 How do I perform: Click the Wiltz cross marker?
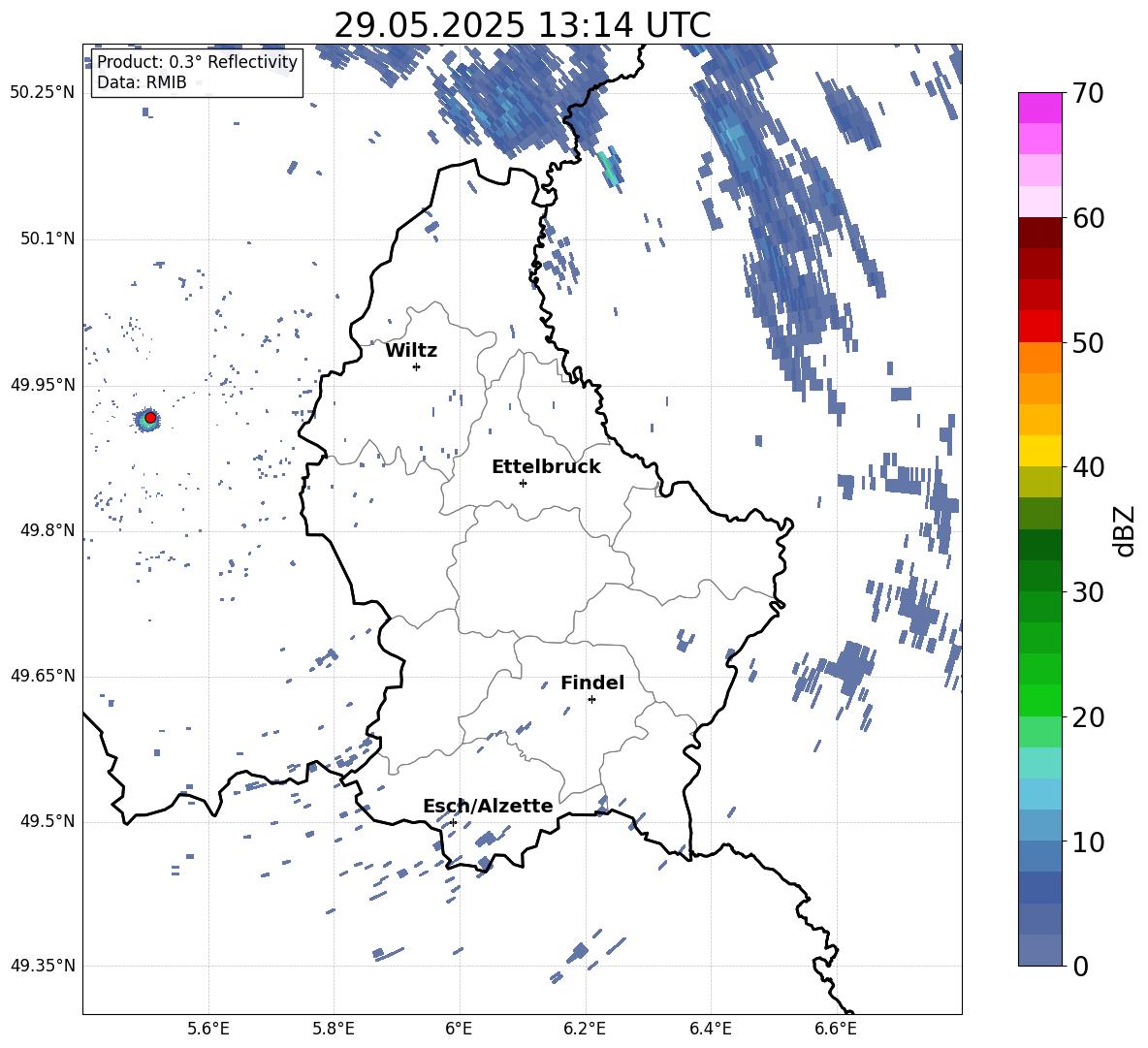point(417,366)
